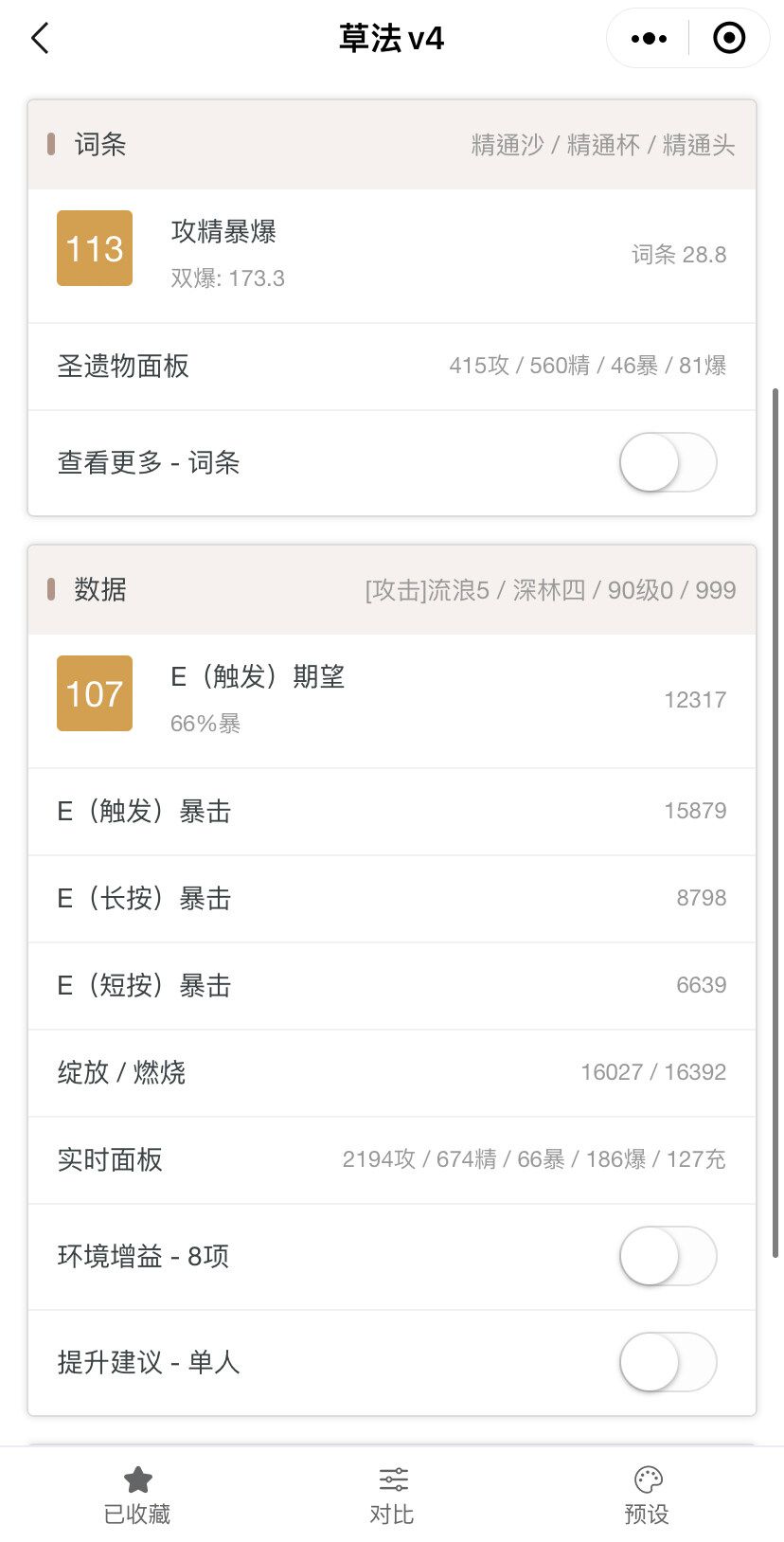Tap the 113 score badge

pos(95,248)
